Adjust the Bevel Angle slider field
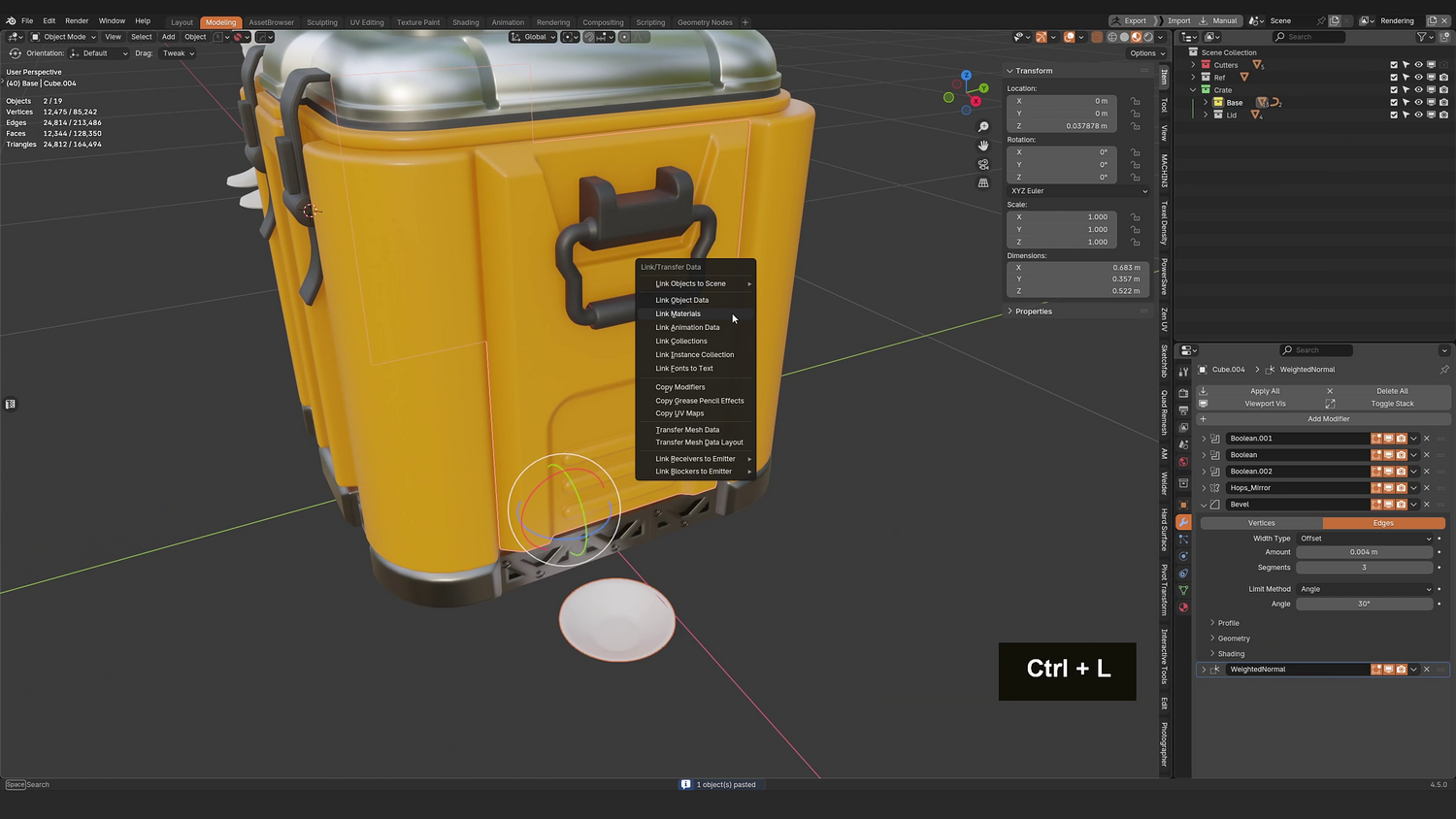 1365,604
